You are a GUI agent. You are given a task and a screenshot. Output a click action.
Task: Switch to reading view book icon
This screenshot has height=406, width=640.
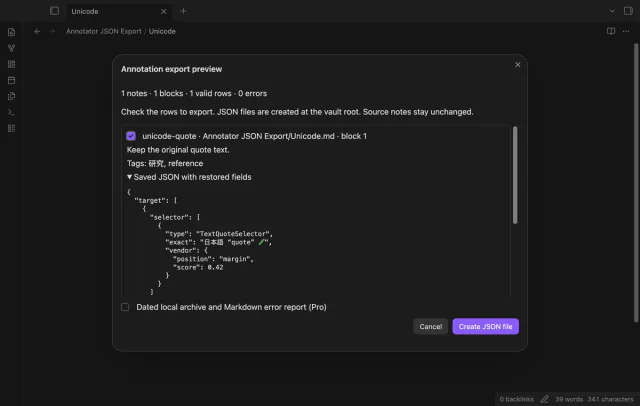point(611,31)
